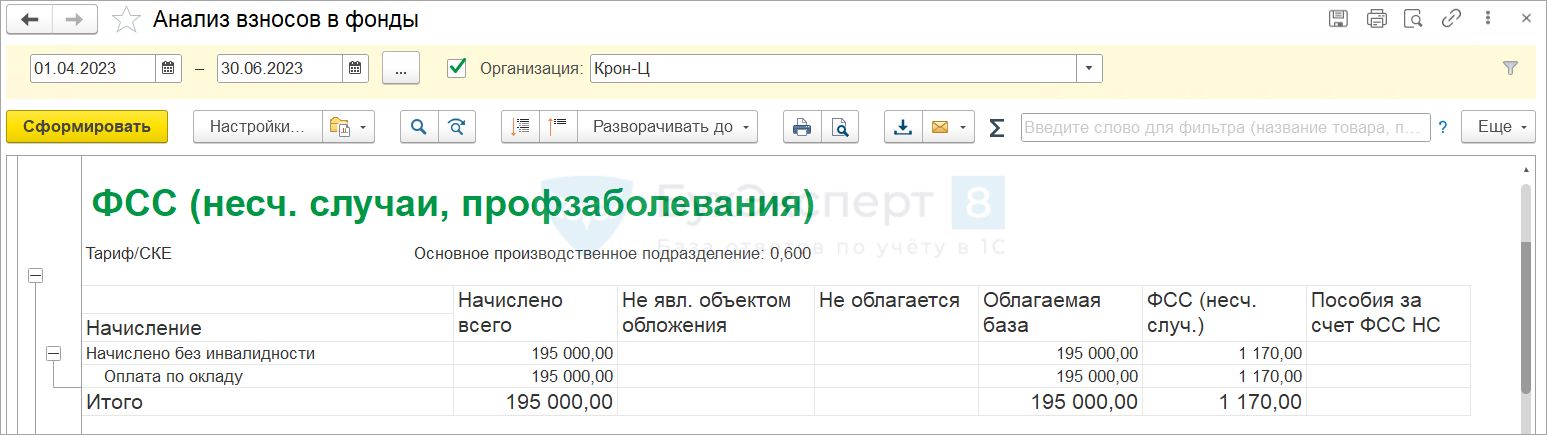The image size is (1547, 435).
Task: Open the 'Еще' menu
Action: (x=1497, y=127)
